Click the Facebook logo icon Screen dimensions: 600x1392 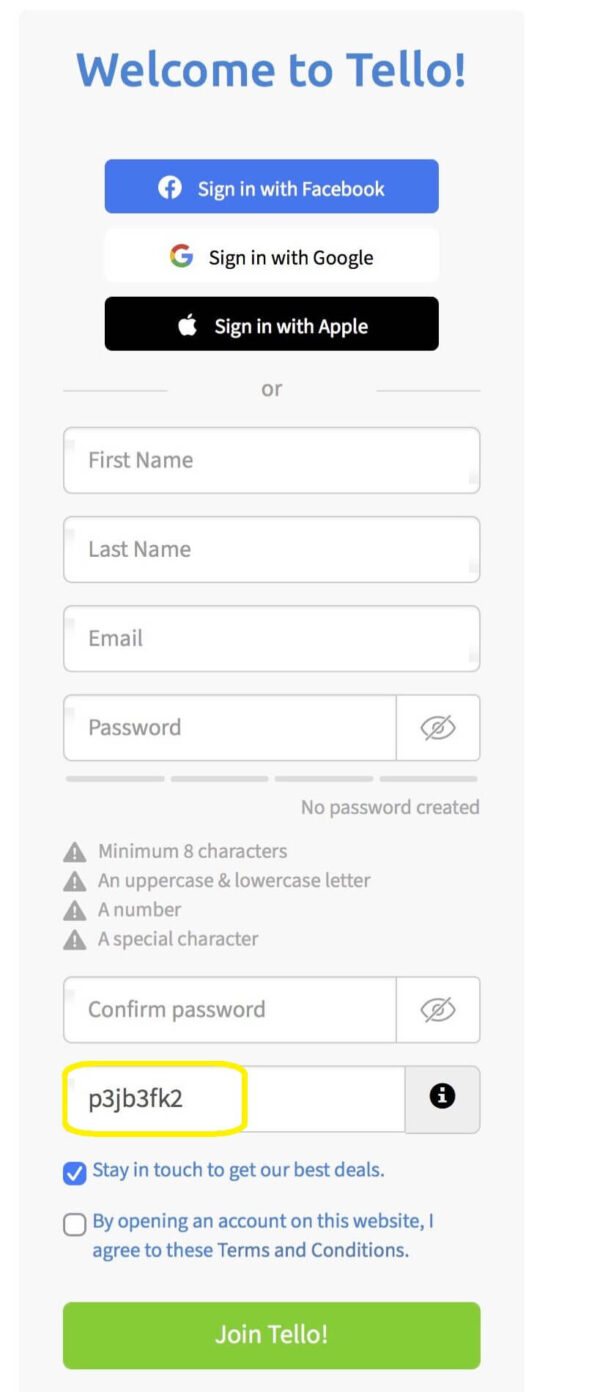168,187
